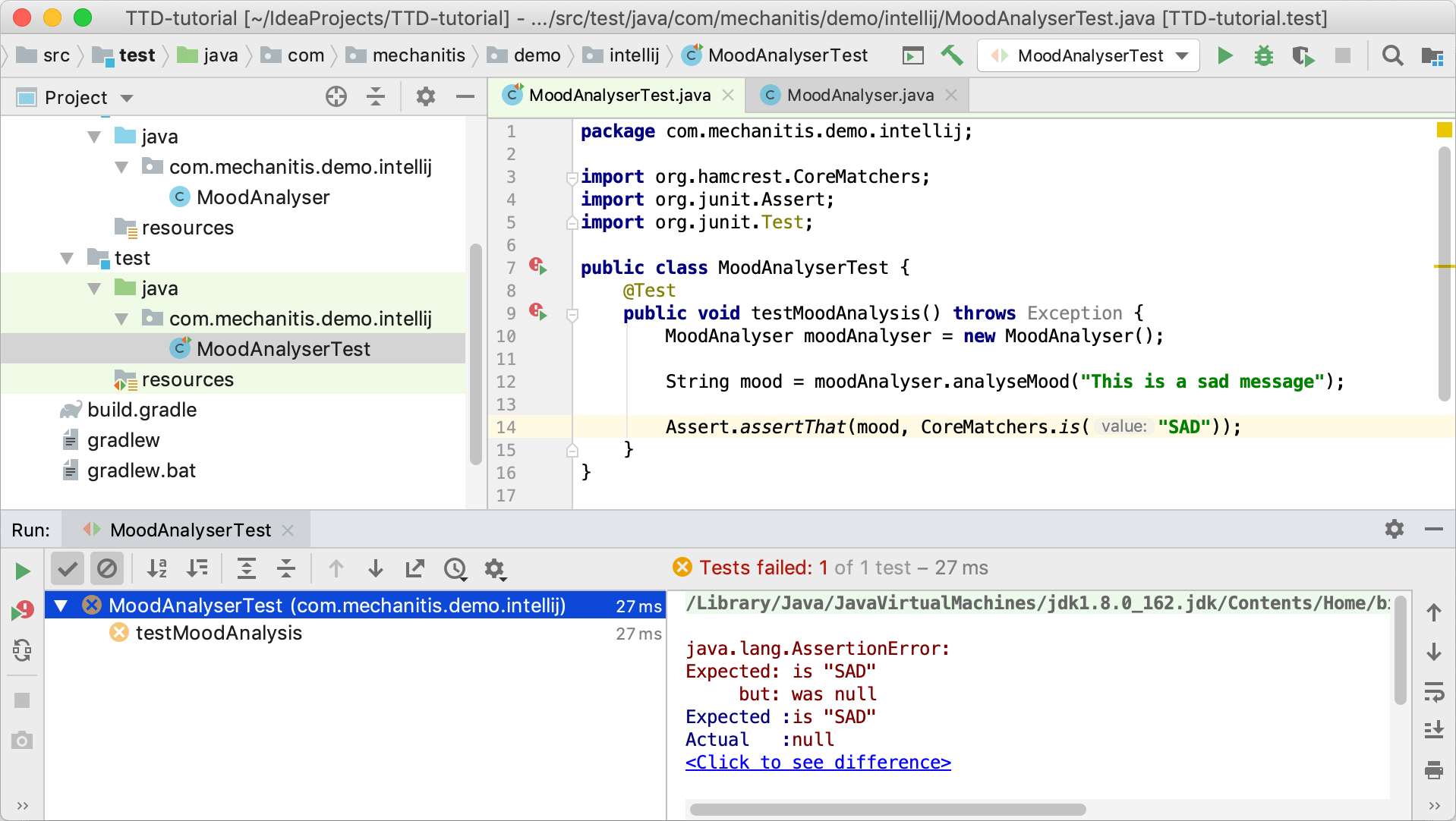Switch to MoodAnalyser.java editor tab

click(859, 95)
